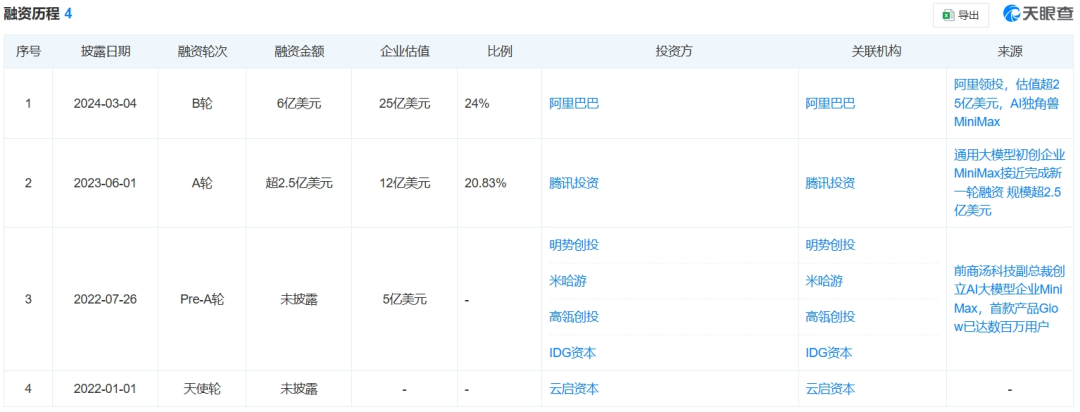Open 腾讯投资 in the 关联机构 column

pos(830,183)
